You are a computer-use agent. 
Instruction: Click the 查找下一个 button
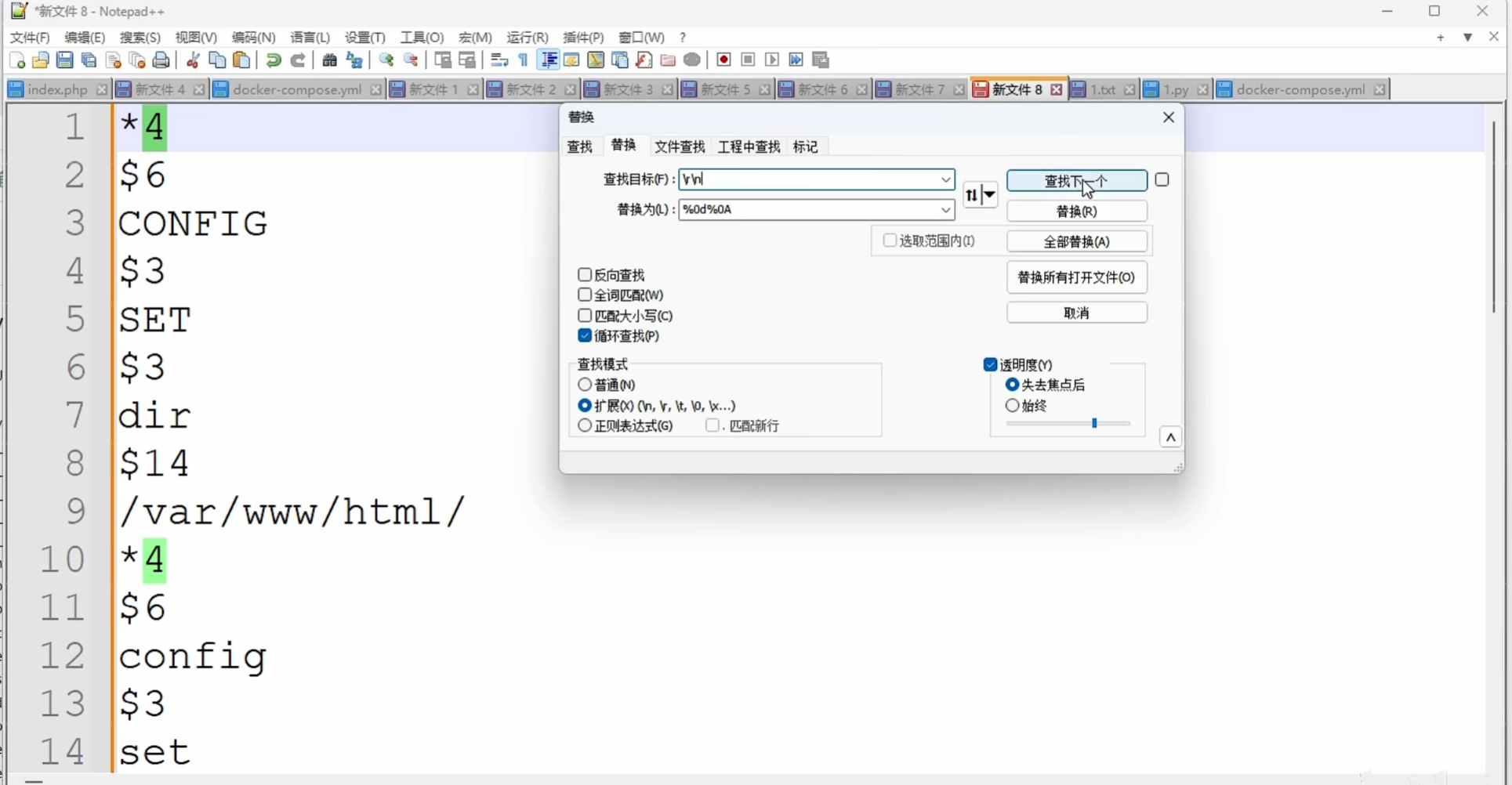coord(1077,181)
